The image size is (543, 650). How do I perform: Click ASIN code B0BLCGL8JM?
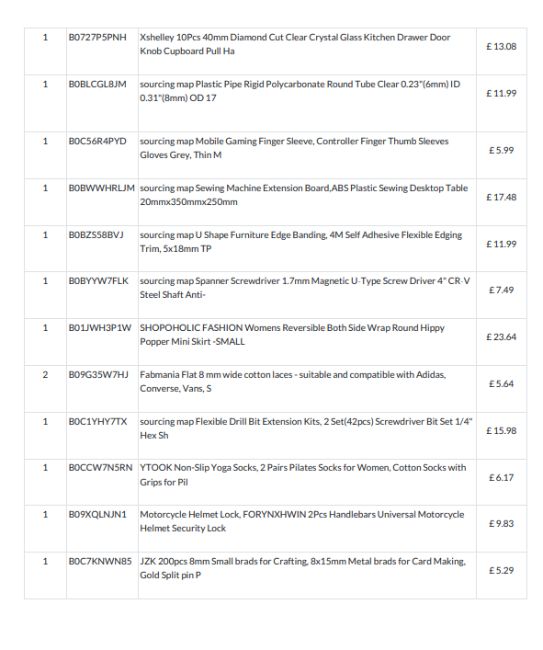(x=97, y=84)
